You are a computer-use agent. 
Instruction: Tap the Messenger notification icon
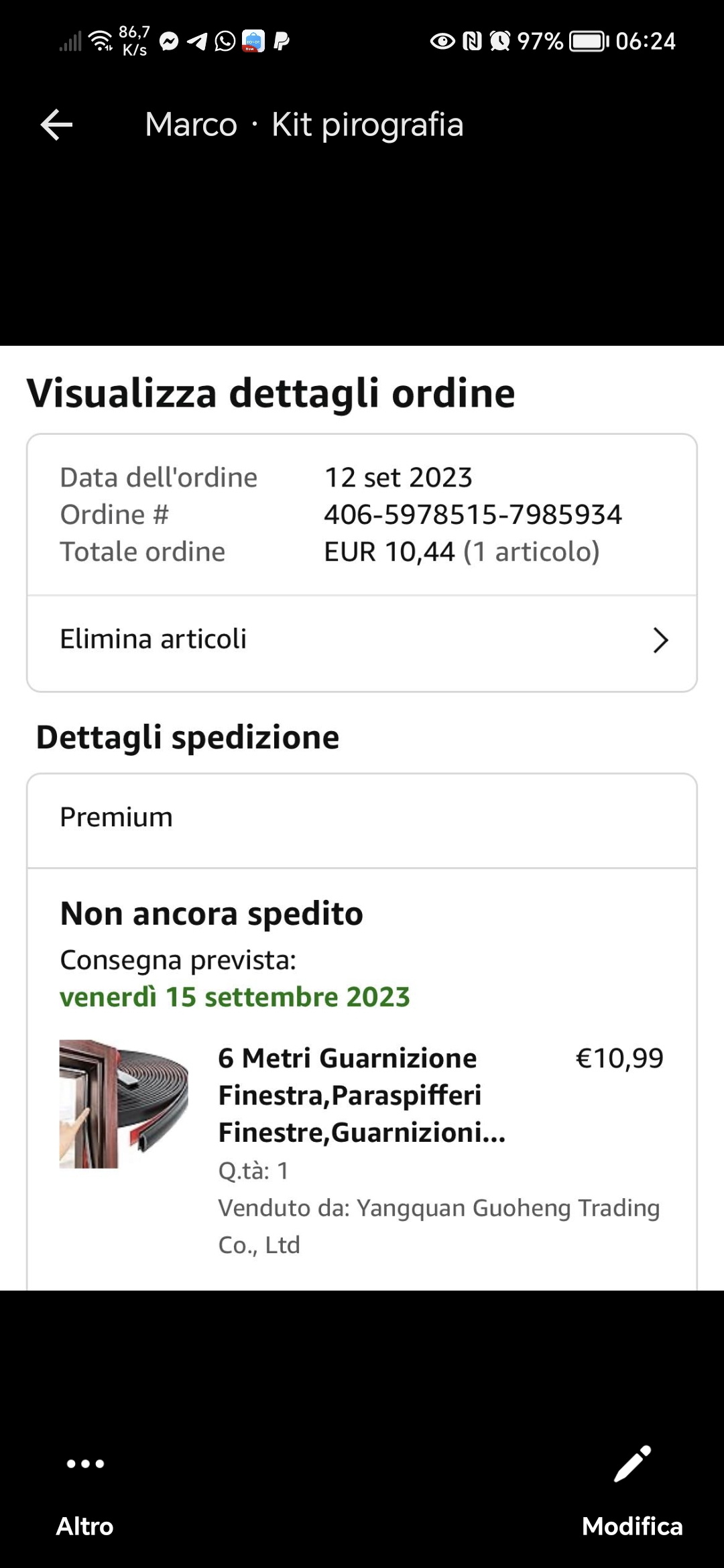(170, 42)
